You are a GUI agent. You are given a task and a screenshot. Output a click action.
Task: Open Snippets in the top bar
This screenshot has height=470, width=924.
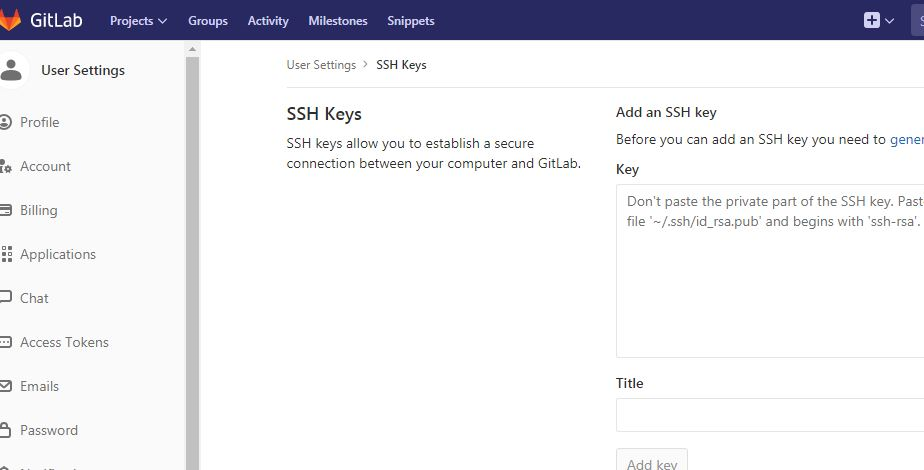click(411, 20)
